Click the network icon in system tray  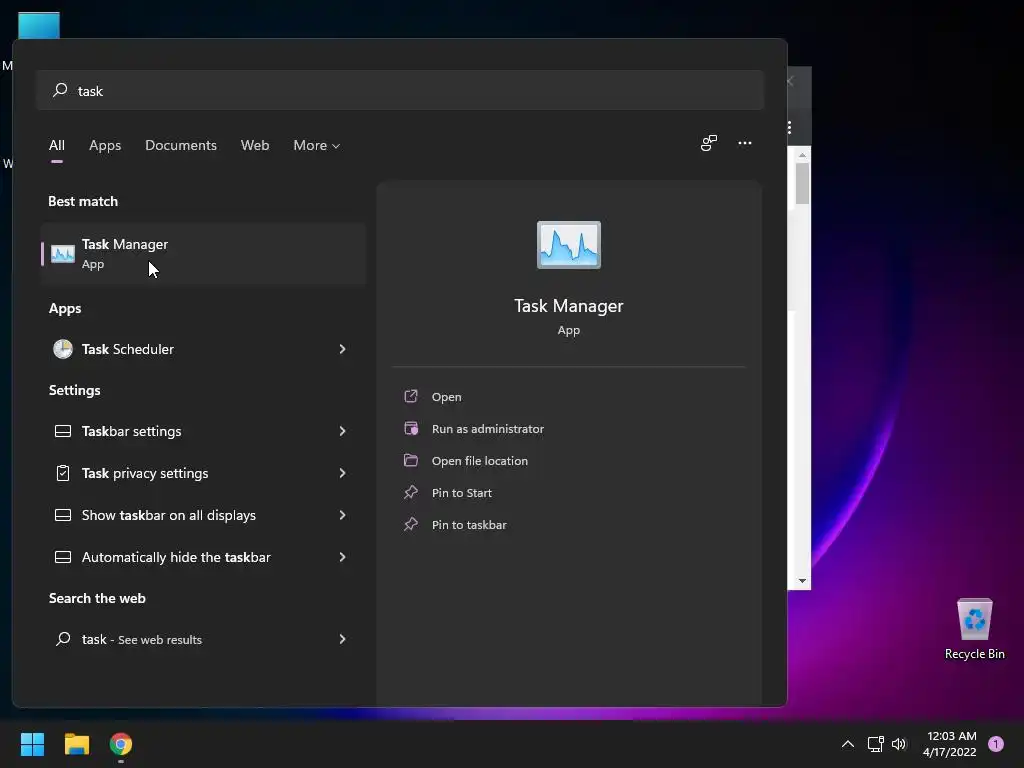tap(875, 744)
